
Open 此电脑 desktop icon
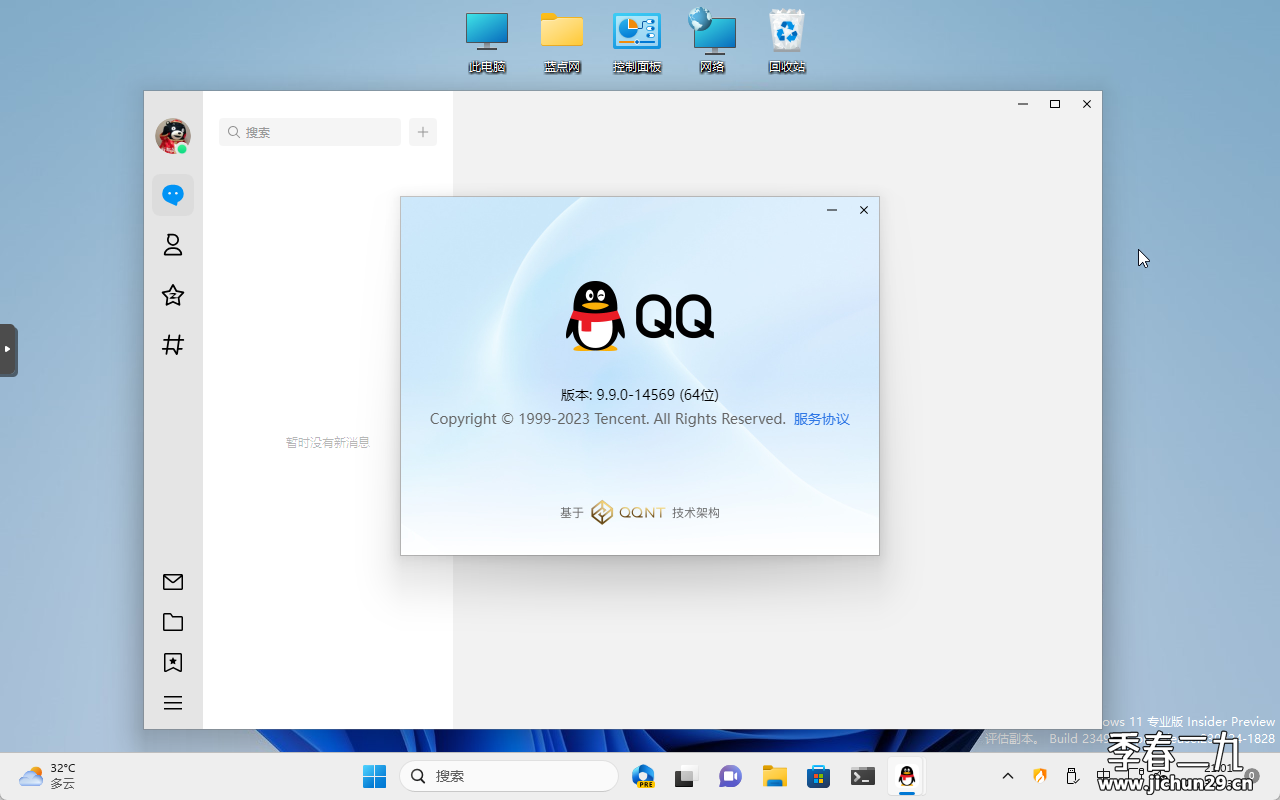pyautogui.click(x=487, y=42)
